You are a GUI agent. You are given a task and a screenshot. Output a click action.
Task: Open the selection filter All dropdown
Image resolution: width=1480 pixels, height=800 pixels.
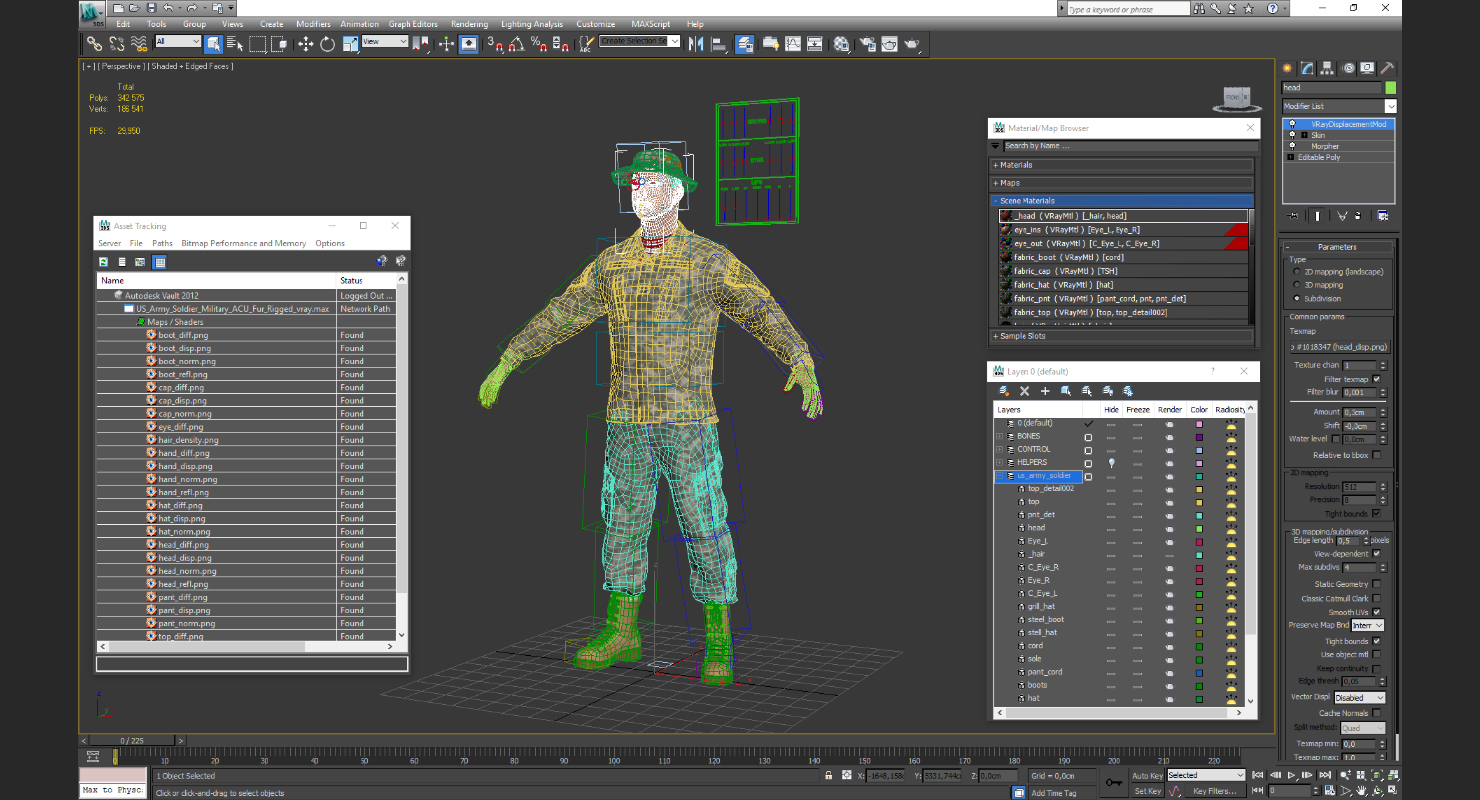tap(178, 41)
